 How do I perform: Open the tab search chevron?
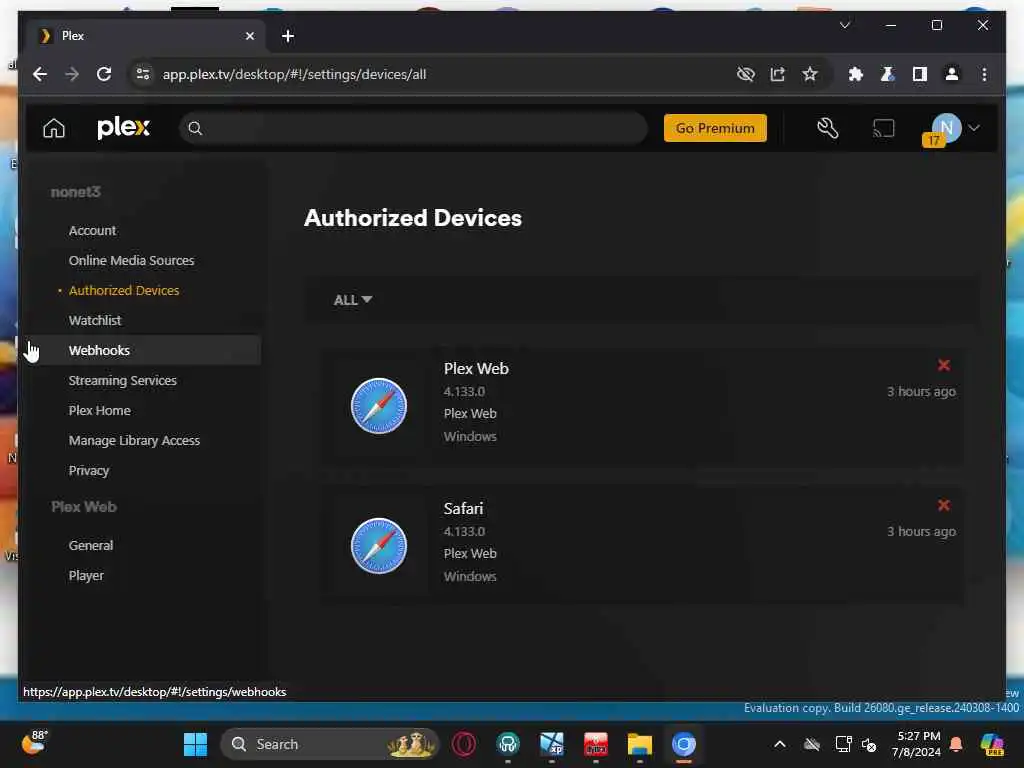coord(844,25)
